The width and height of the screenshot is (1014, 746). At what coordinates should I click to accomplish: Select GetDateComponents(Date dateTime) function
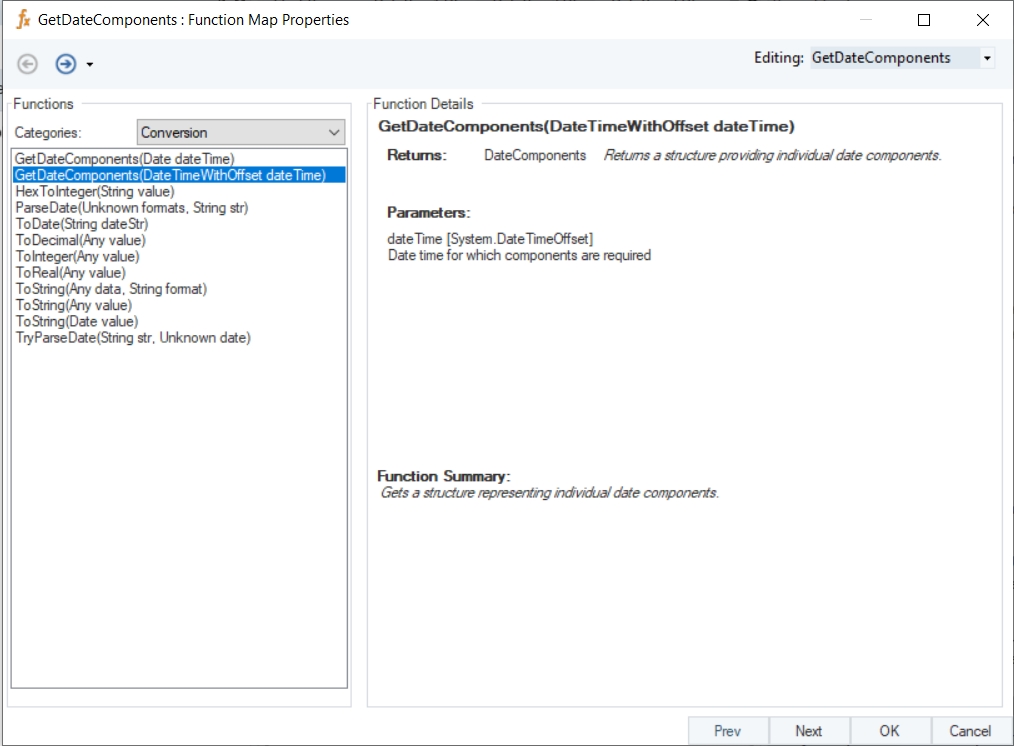point(124,159)
